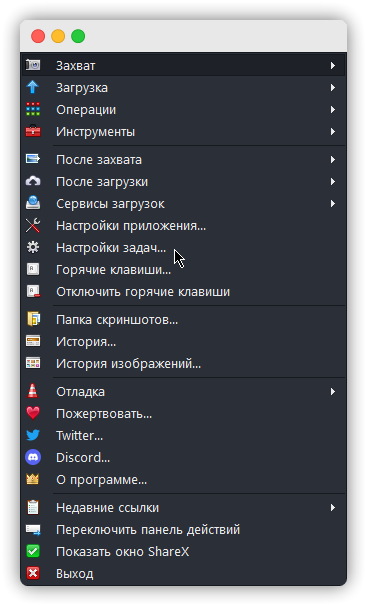Expand the После захвата submenu arrow
367x606 pixels.
click(333, 159)
